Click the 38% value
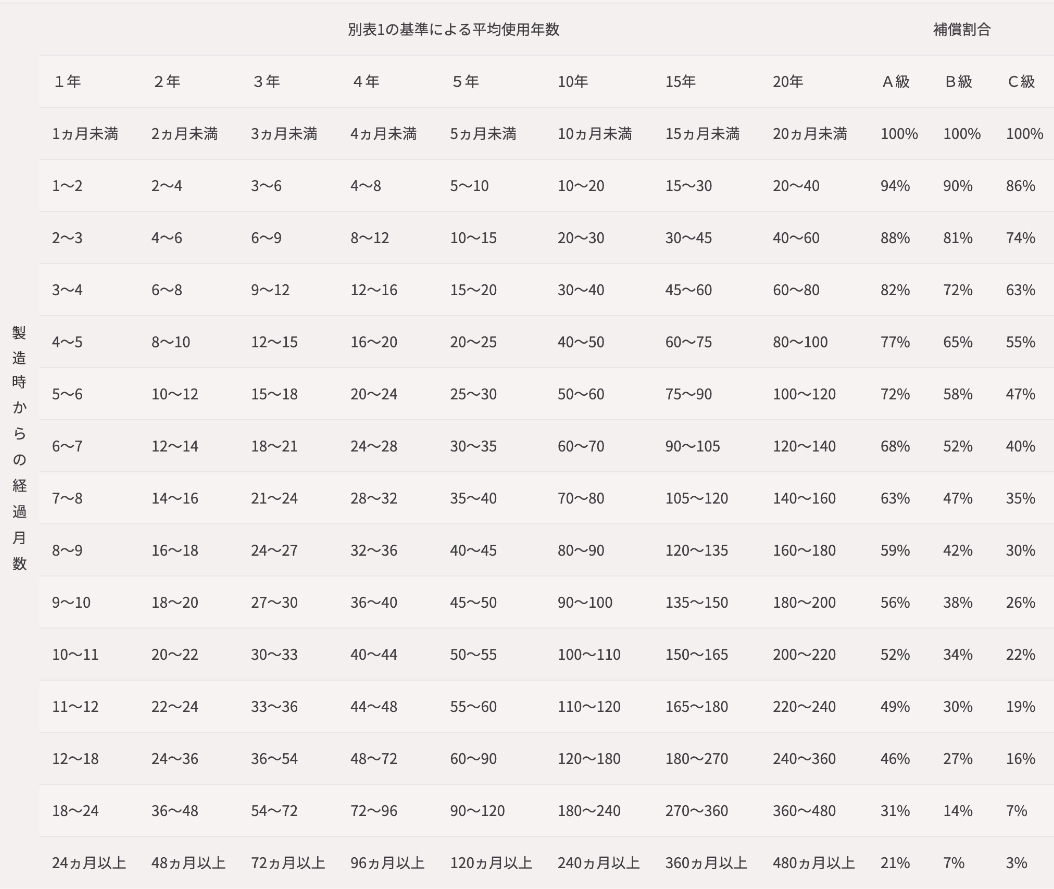Image resolution: width=1054 pixels, height=889 pixels. click(958, 603)
